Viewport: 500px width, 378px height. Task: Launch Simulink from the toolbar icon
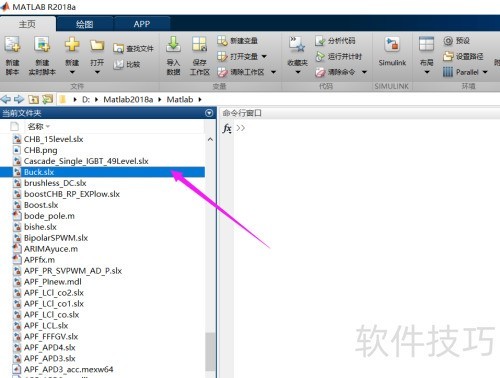392,45
